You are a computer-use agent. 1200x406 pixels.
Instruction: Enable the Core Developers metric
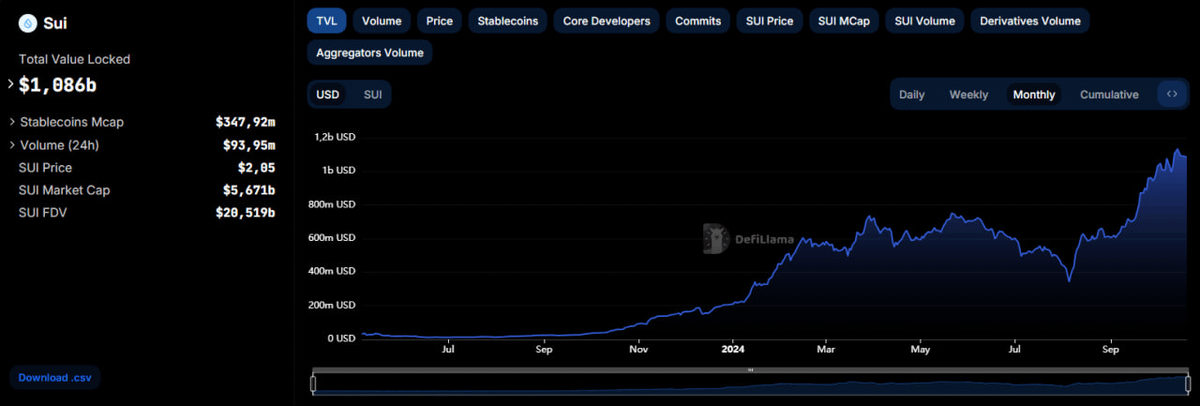(x=607, y=20)
